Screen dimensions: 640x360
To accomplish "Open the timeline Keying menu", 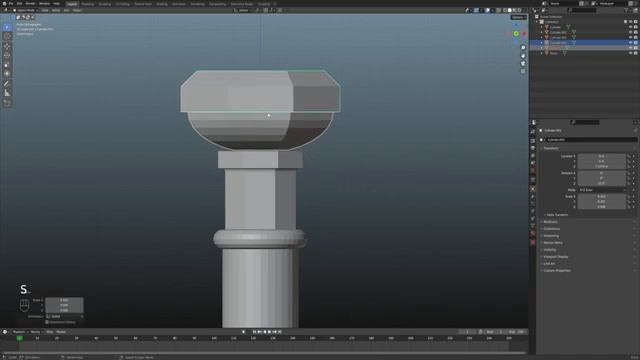I will pyautogui.click(x=36, y=332).
